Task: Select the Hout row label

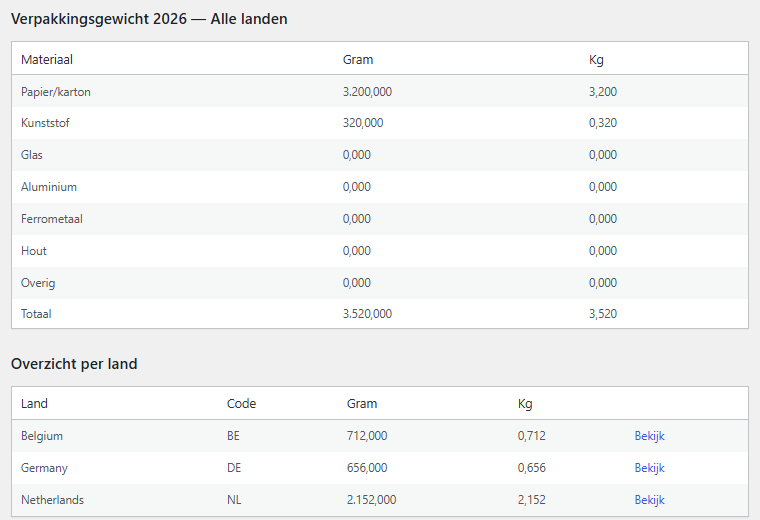Action: [33, 251]
